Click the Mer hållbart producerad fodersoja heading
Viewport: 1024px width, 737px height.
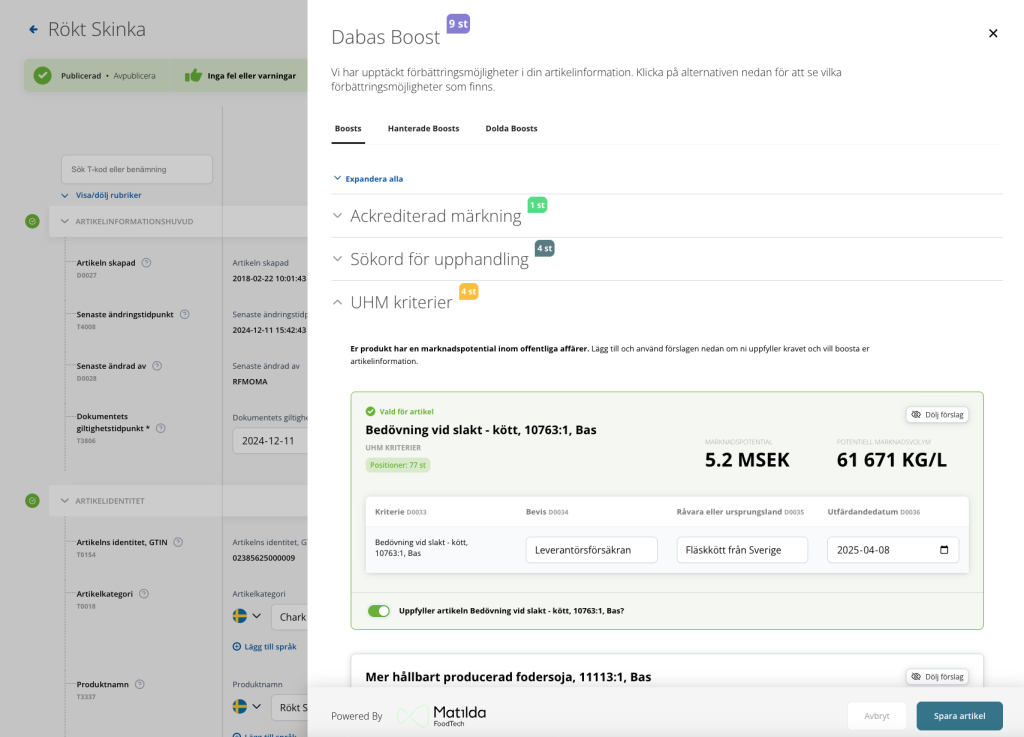[x=508, y=677]
